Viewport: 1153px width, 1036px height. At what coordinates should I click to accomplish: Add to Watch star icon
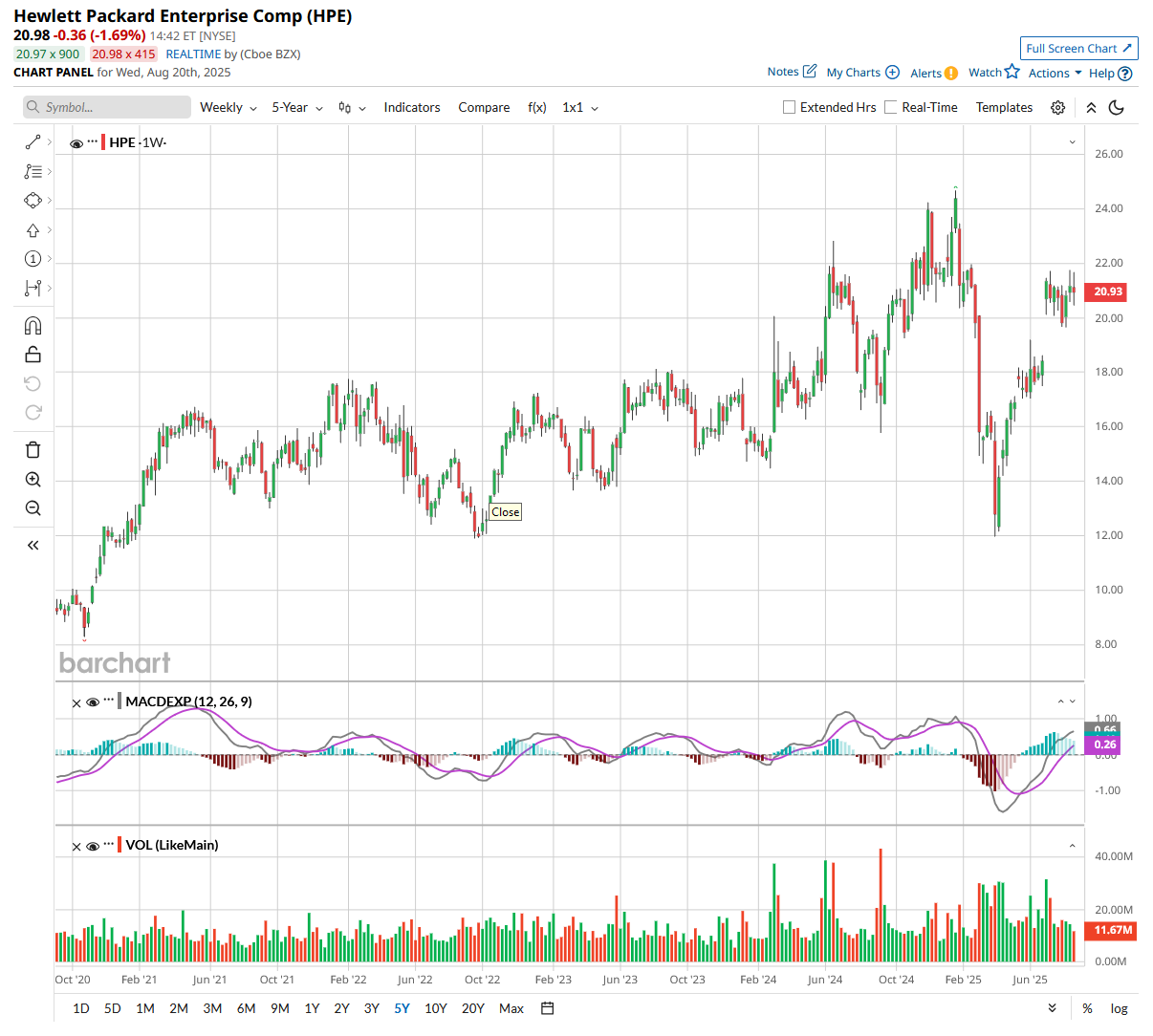point(1012,72)
